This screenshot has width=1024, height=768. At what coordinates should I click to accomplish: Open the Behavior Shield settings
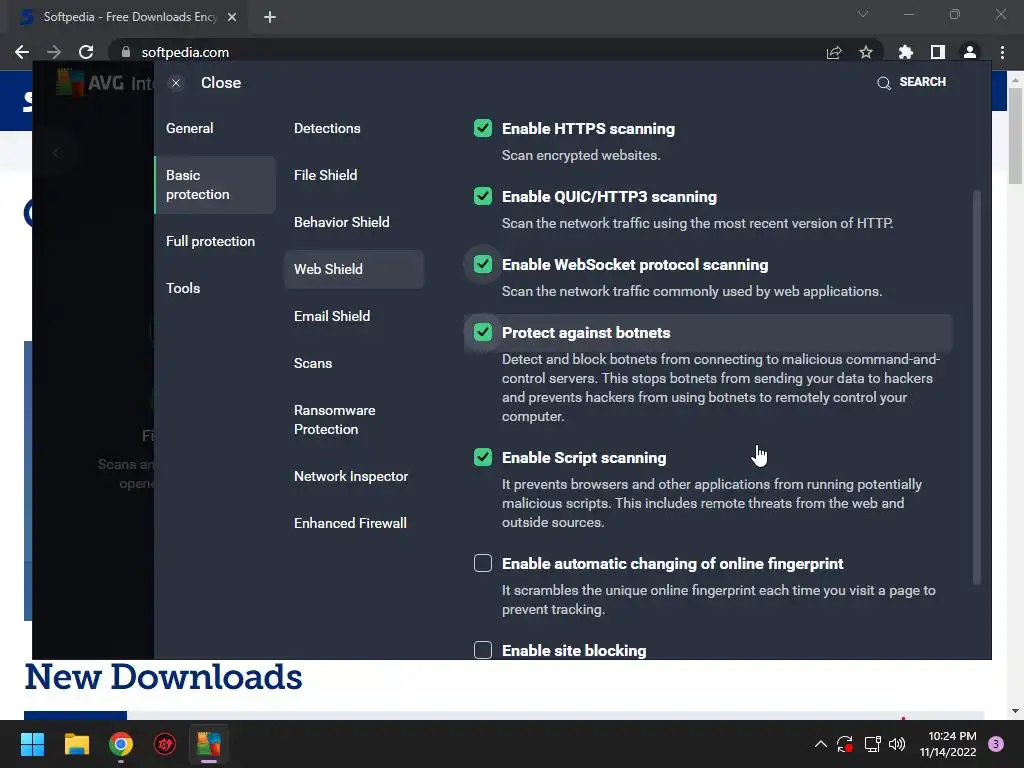pos(342,222)
